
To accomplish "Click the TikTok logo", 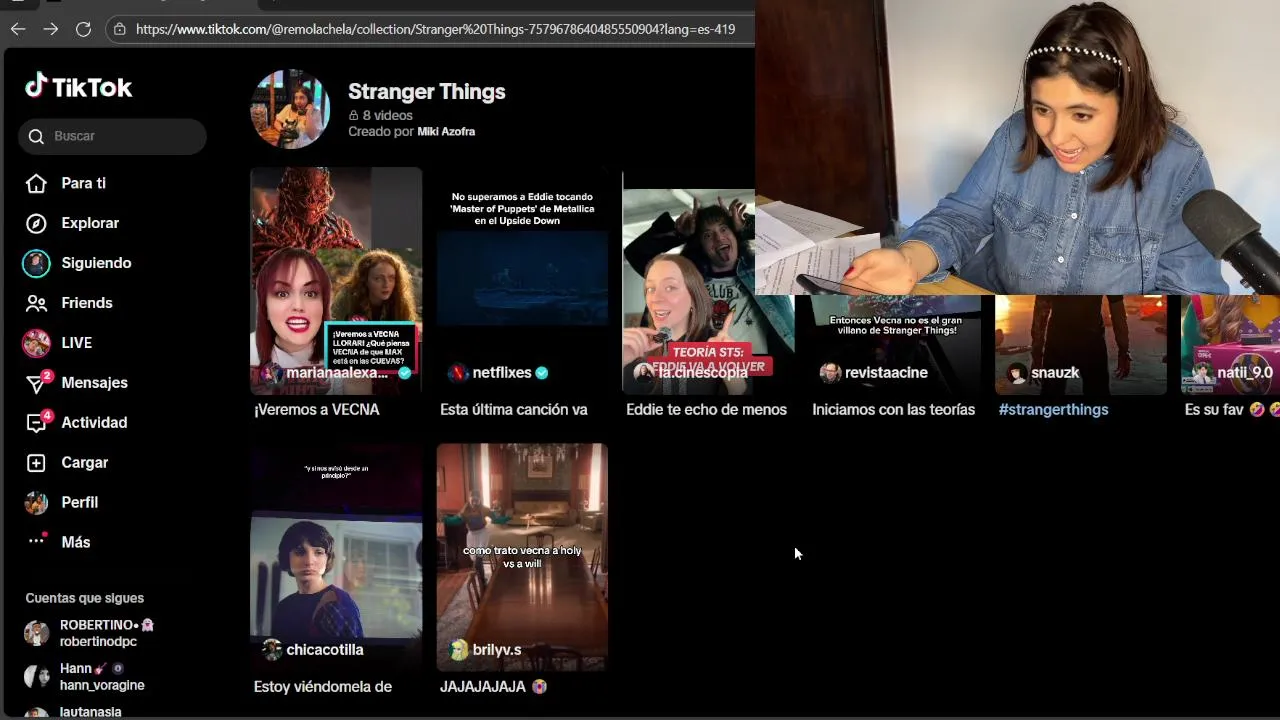I will pos(79,87).
